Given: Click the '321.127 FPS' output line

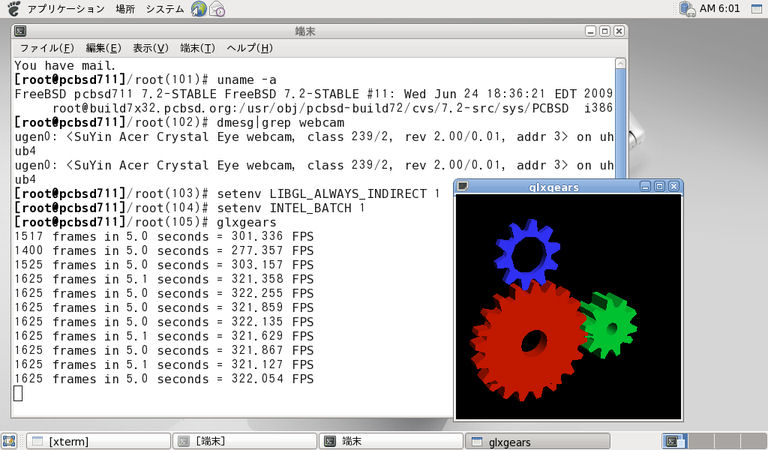Looking at the screenshot, I should [x=164, y=365].
